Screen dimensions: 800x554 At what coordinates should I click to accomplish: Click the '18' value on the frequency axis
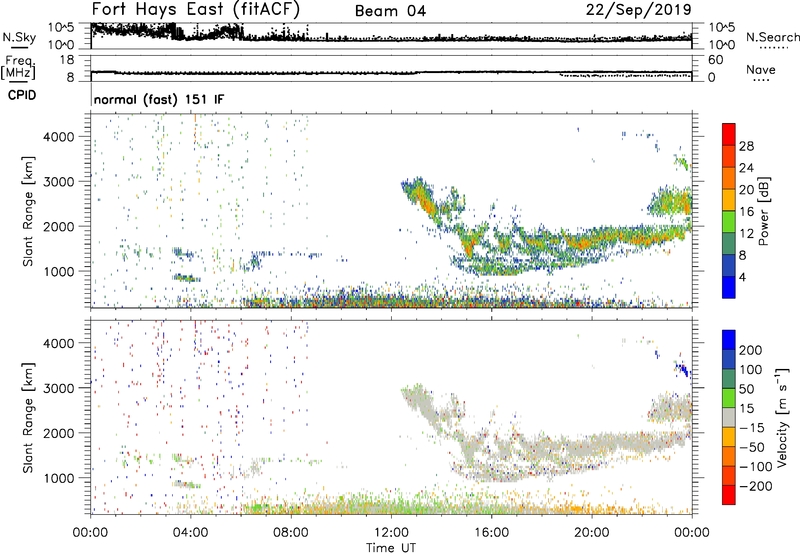67,60
